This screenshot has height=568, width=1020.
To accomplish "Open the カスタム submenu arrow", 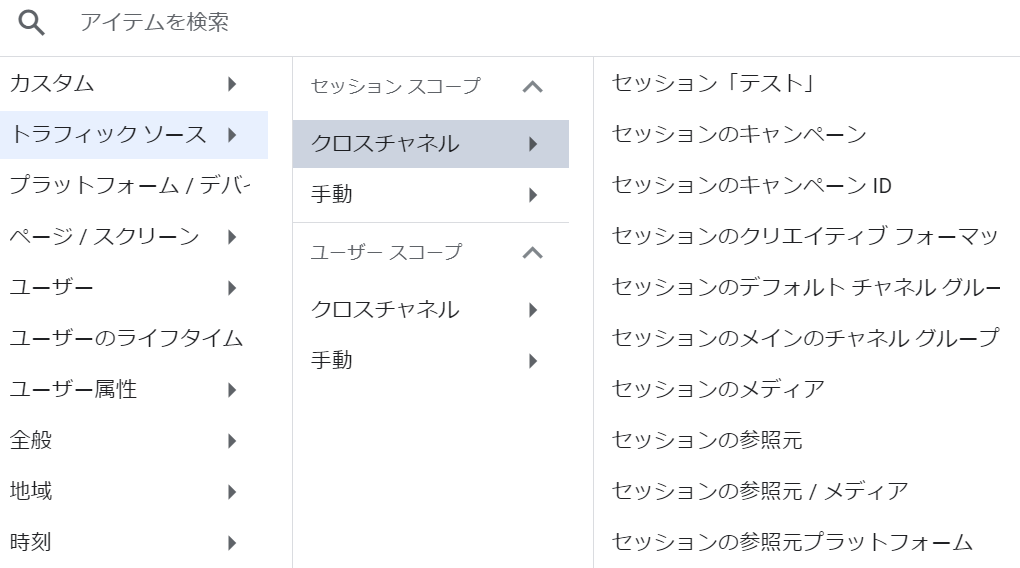I will [x=232, y=84].
